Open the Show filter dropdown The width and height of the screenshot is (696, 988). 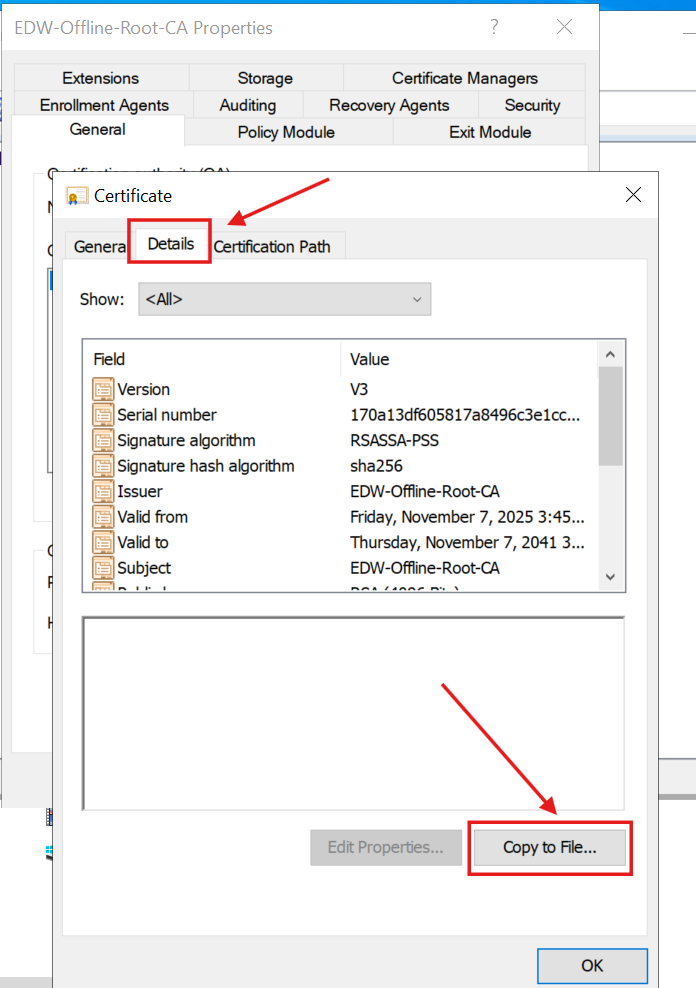pos(285,299)
